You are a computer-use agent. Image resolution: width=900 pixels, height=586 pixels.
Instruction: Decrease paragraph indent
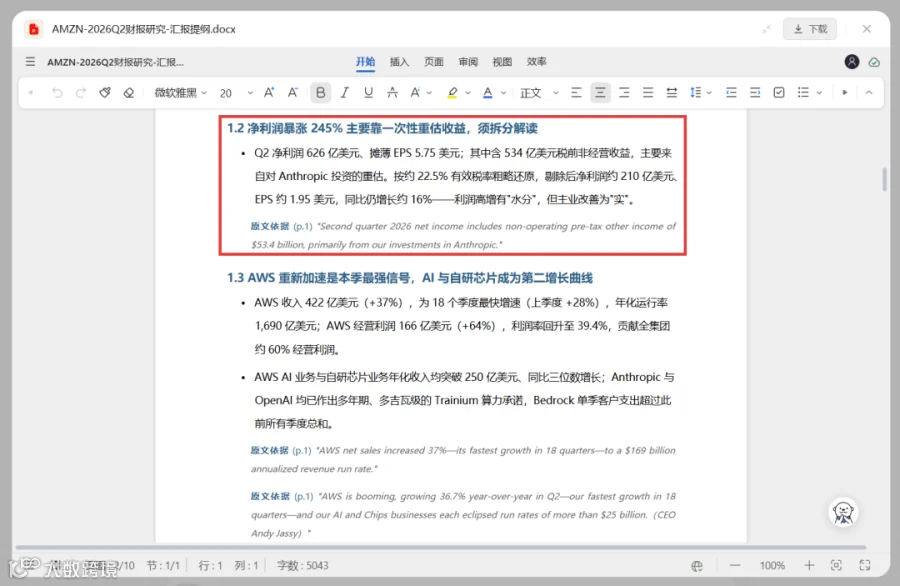click(x=731, y=92)
